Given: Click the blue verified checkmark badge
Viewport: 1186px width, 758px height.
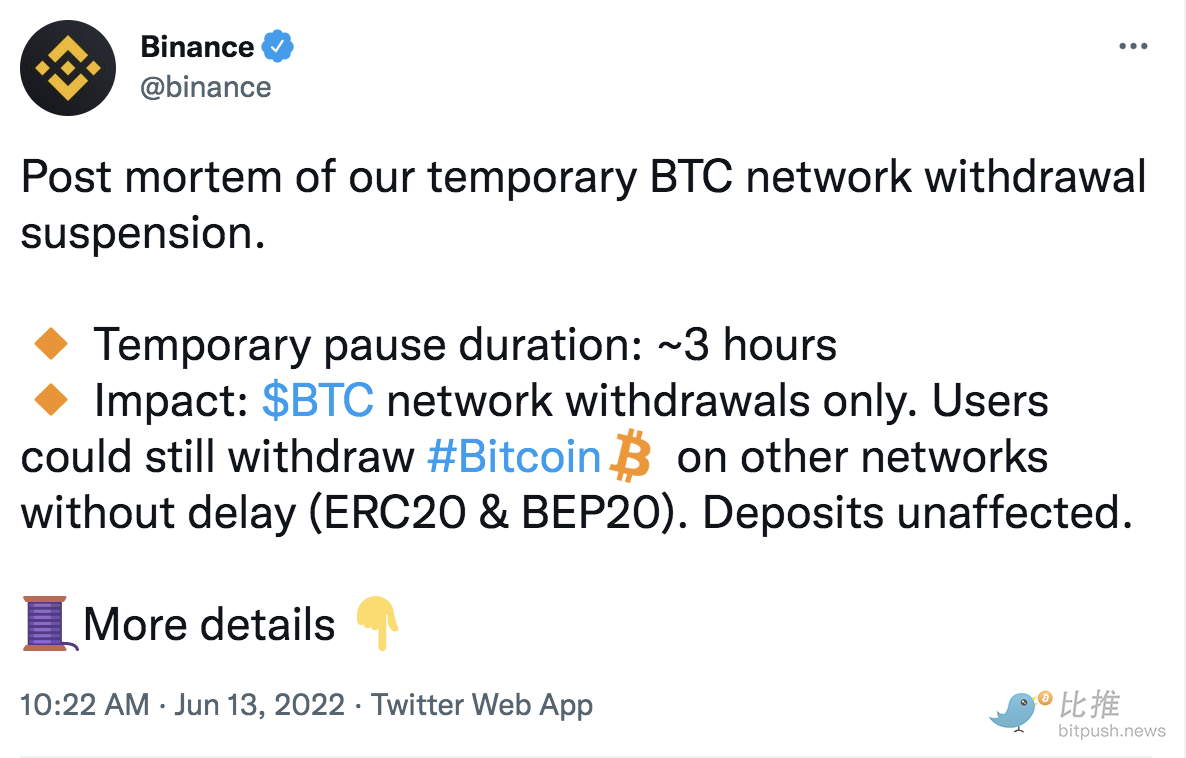Looking at the screenshot, I should [278, 47].
